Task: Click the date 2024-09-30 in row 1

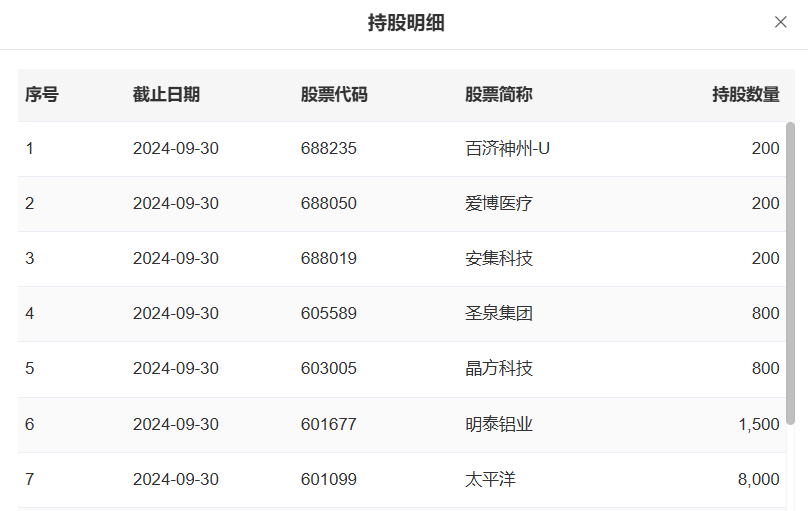Action: click(x=176, y=148)
